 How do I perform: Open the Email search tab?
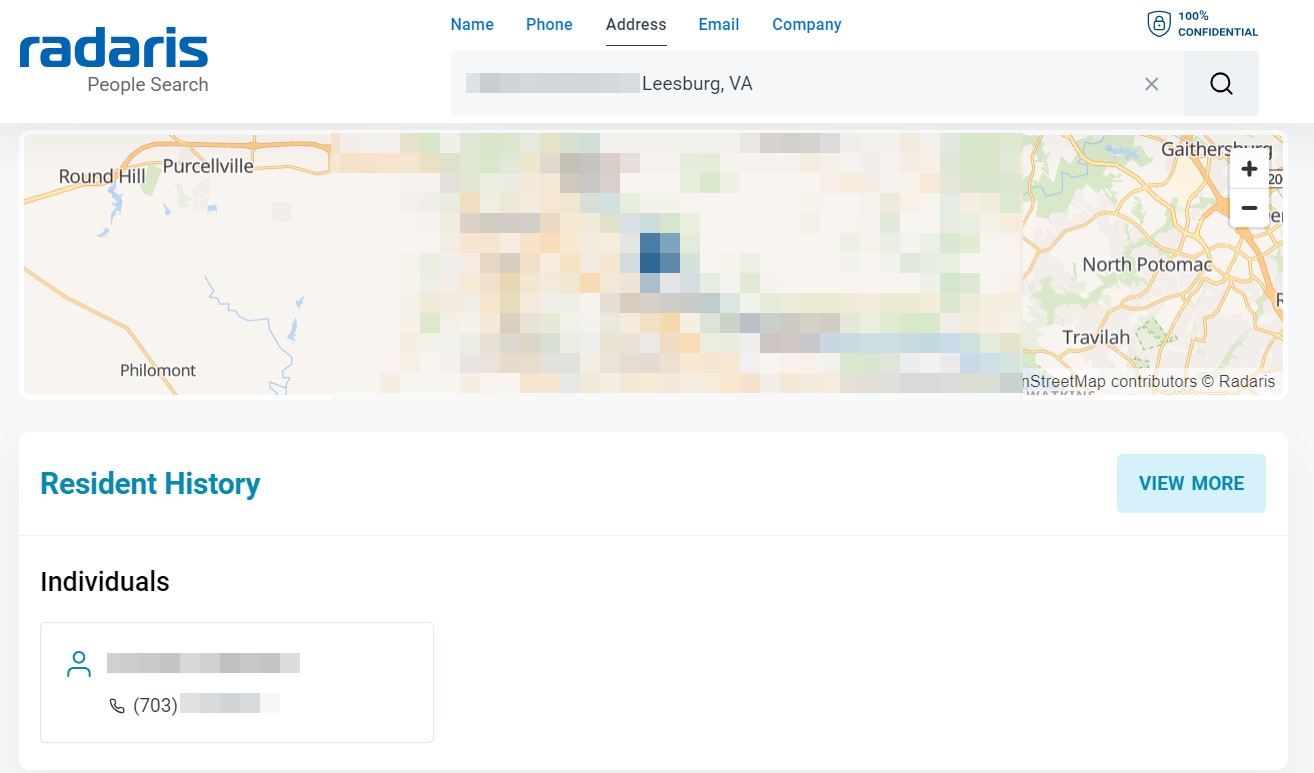point(718,25)
